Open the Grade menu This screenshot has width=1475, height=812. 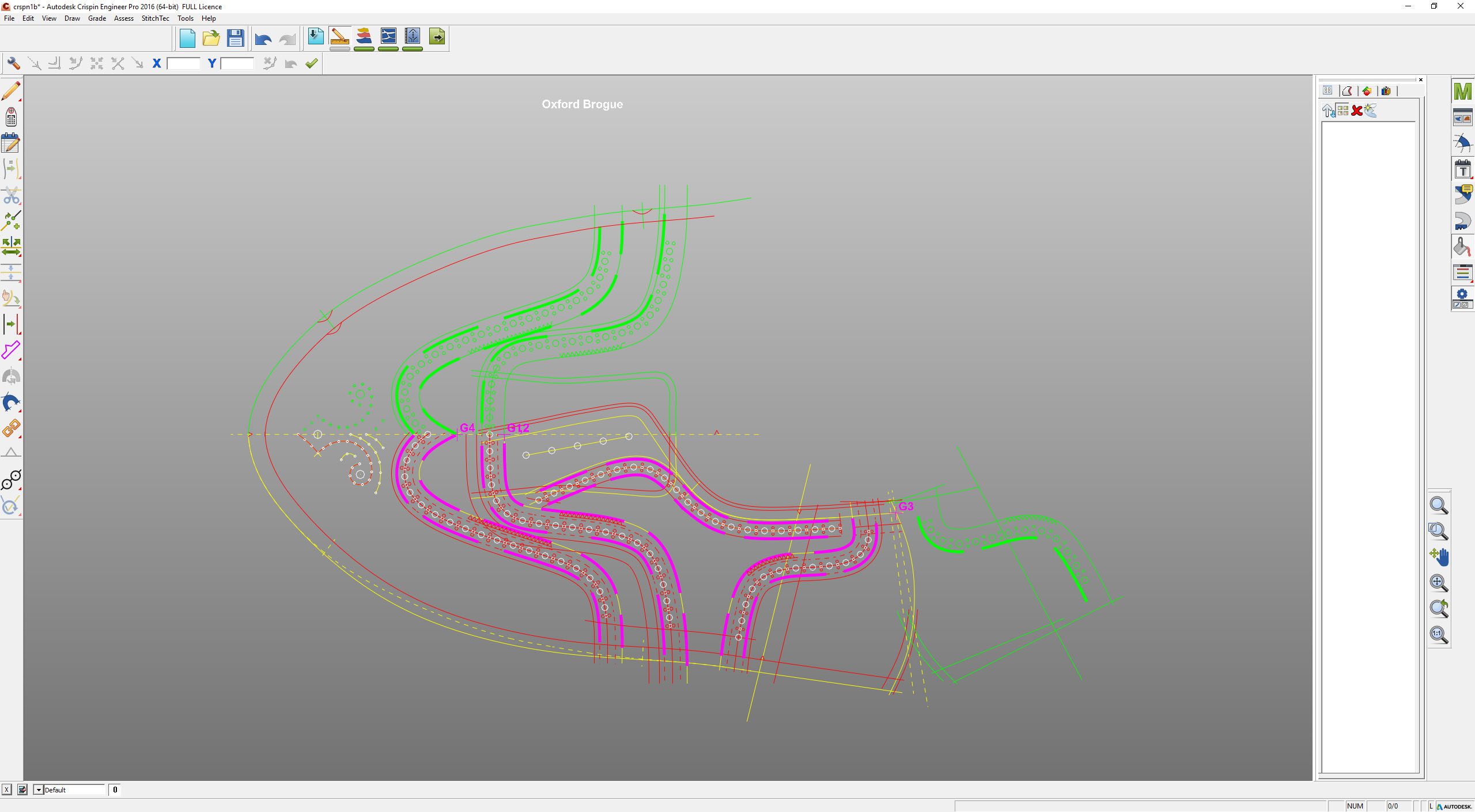(97, 18)
